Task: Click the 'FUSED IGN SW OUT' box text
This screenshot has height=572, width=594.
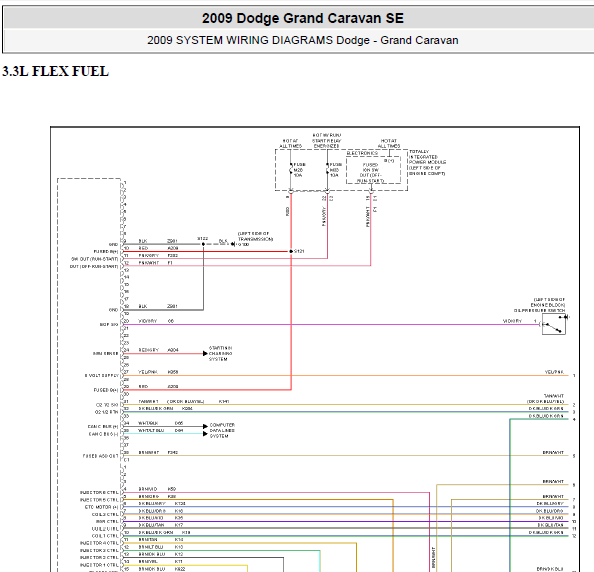Action: (370, 173)
